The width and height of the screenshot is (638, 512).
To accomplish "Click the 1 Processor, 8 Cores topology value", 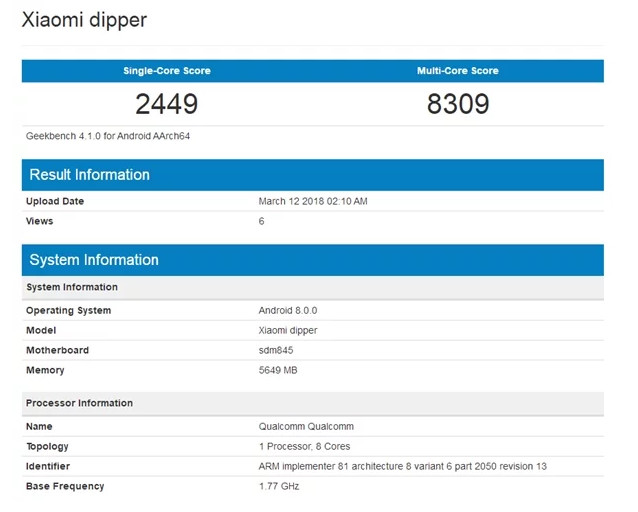I will point(305,446).
